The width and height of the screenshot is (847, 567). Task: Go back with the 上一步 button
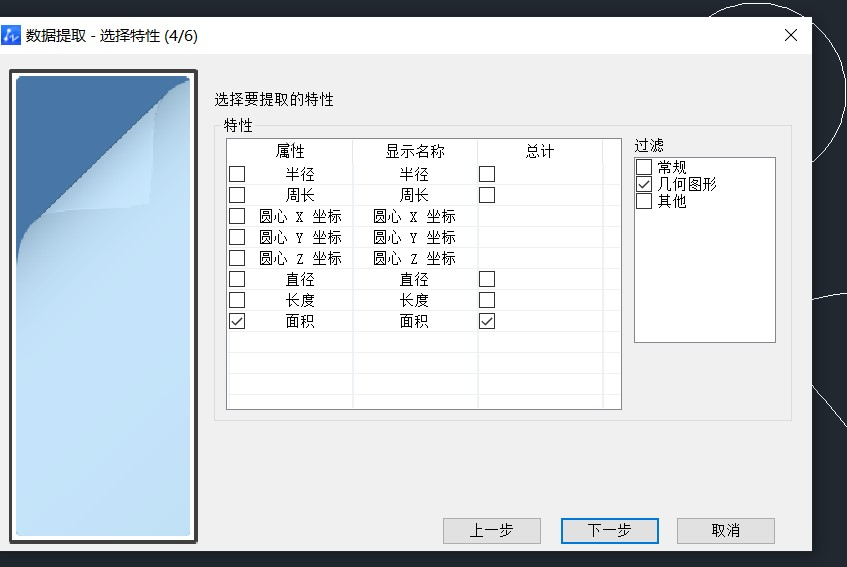pos(492,530)
